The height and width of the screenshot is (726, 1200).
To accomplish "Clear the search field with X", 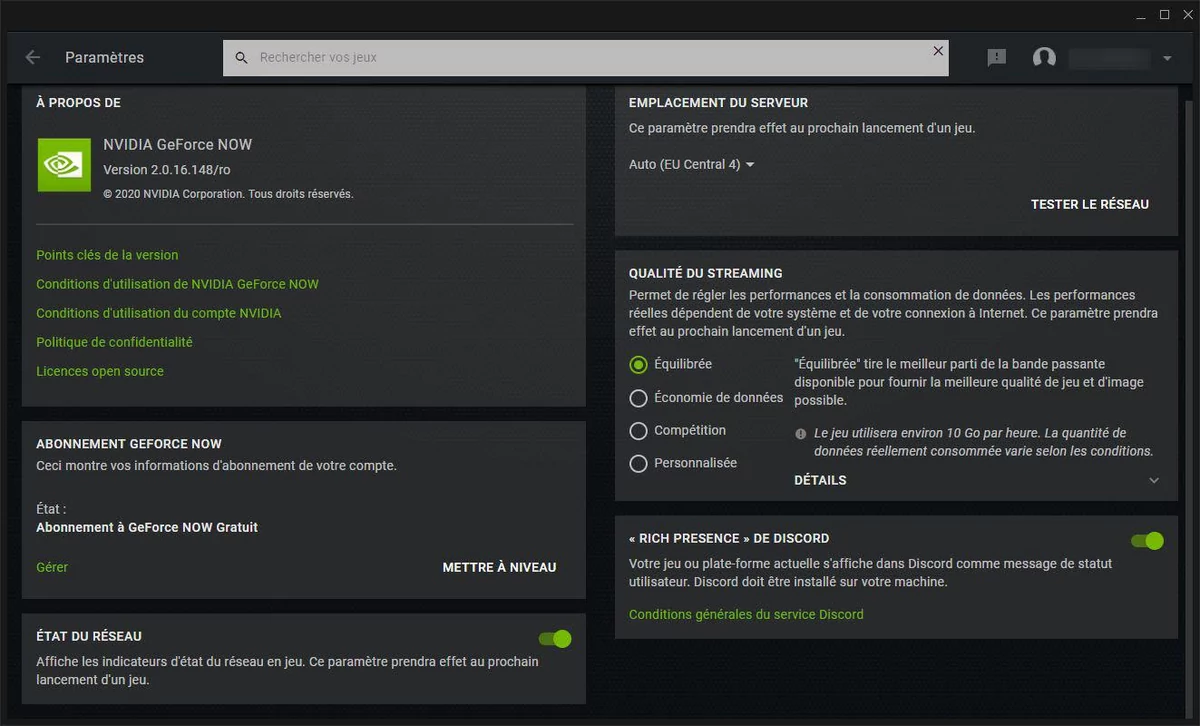I will pyautogui.click(x=938, y=50).
